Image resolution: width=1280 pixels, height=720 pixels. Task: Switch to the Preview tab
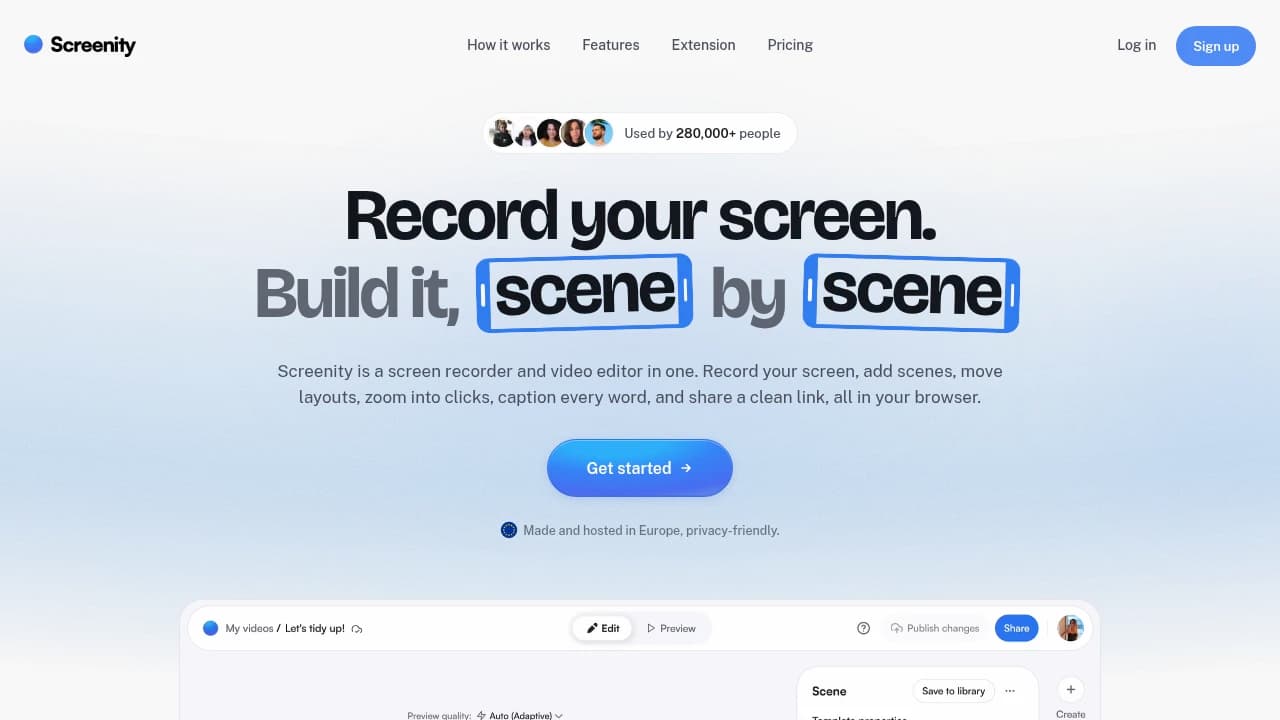pos(671,628)
